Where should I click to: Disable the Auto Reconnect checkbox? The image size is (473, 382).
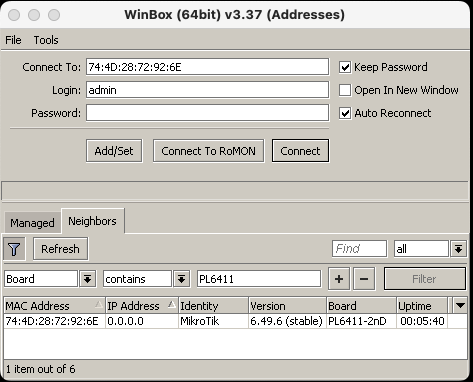(345, 113)
